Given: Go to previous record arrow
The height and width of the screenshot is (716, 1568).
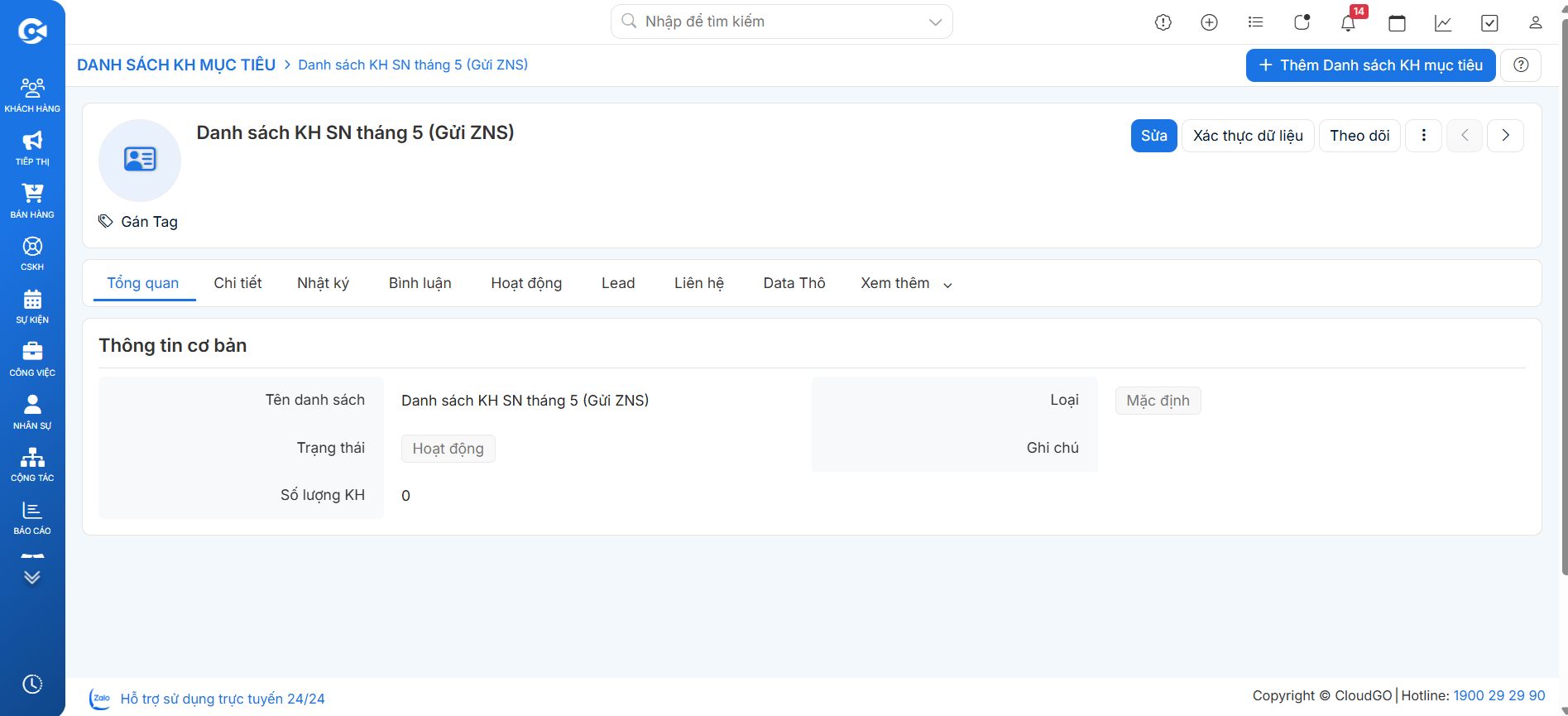Looking at the screenshot, I should pyautogui.click(x=1465, y=136).
